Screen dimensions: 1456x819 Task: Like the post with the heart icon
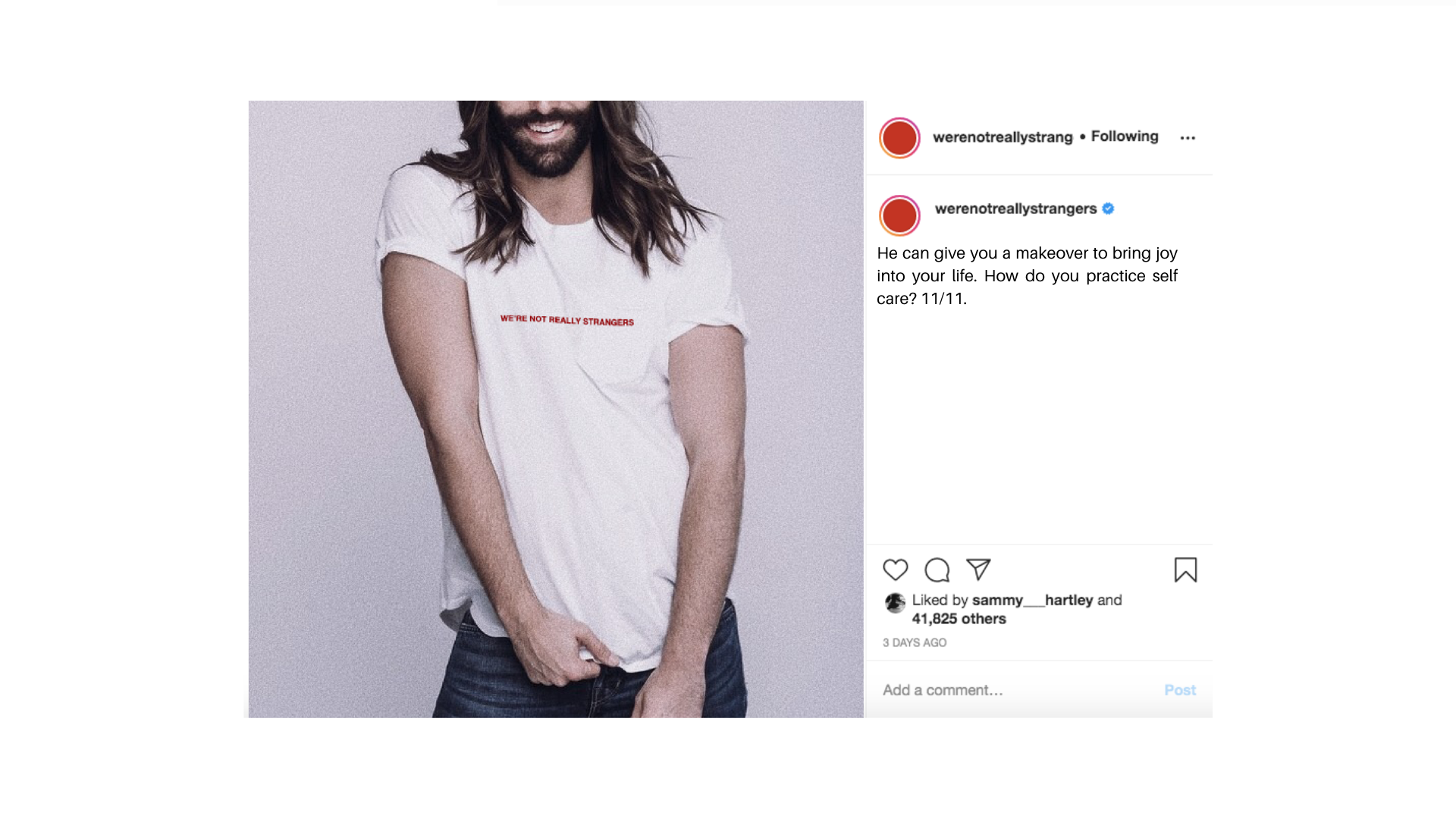pos(895,570)
